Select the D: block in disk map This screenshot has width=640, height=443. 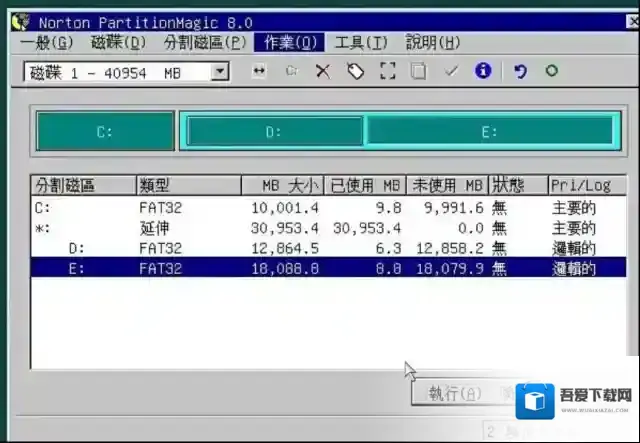click(275, 131)
